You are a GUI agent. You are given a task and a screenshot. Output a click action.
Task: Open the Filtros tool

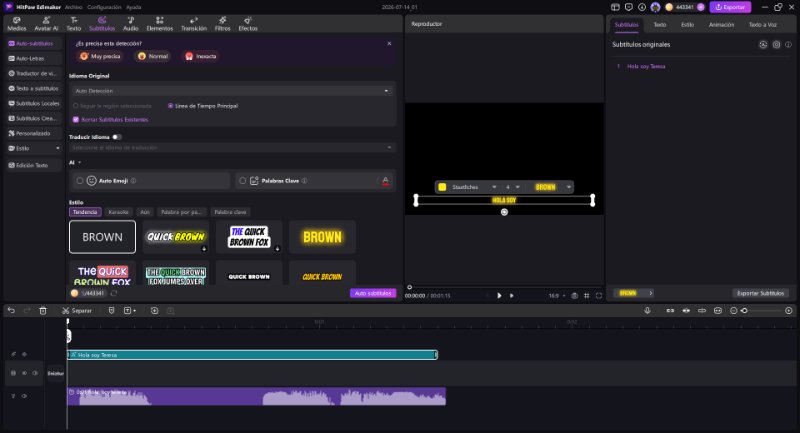point(222,23)
